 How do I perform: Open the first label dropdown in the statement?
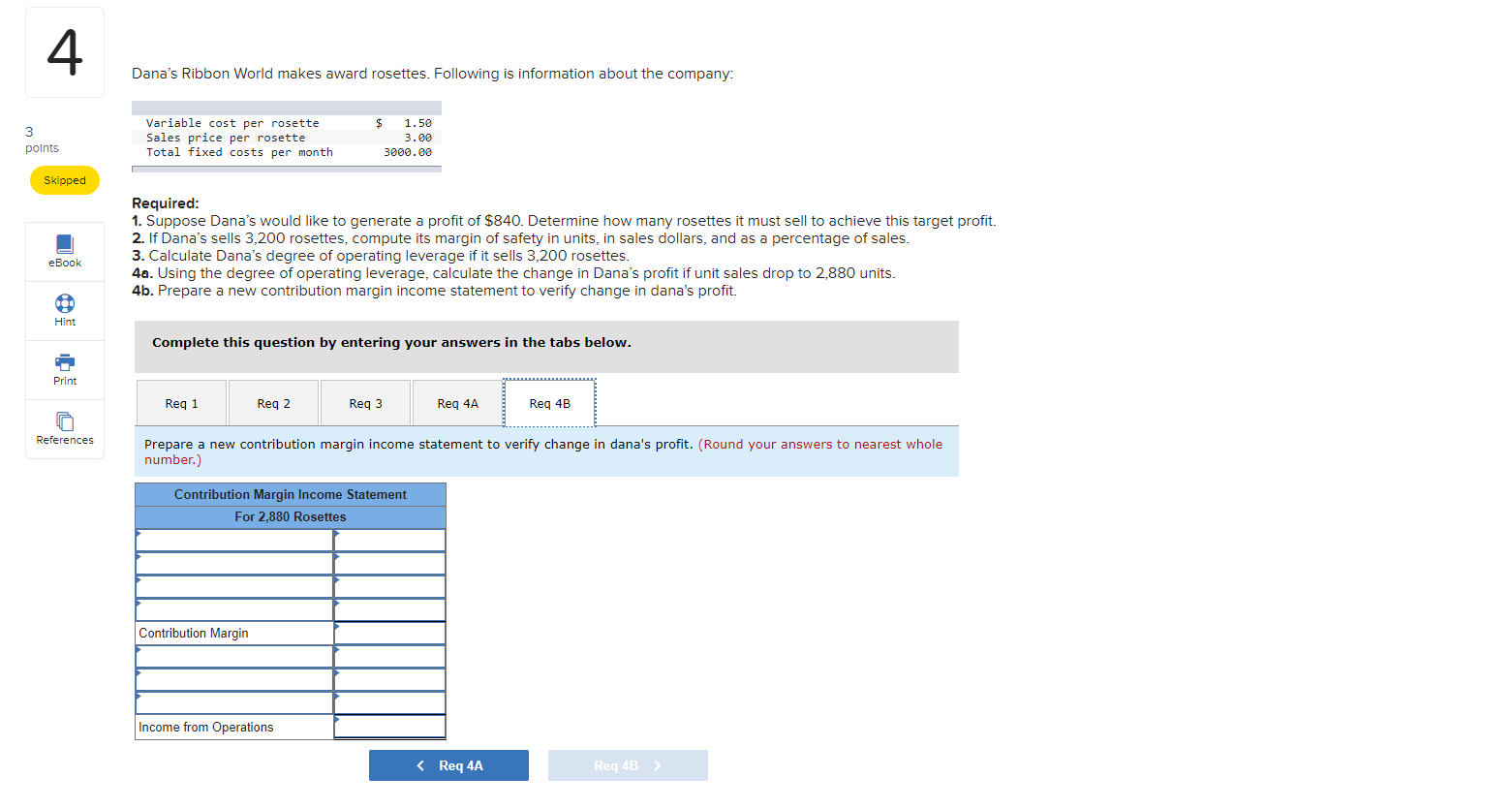point(232,540)
